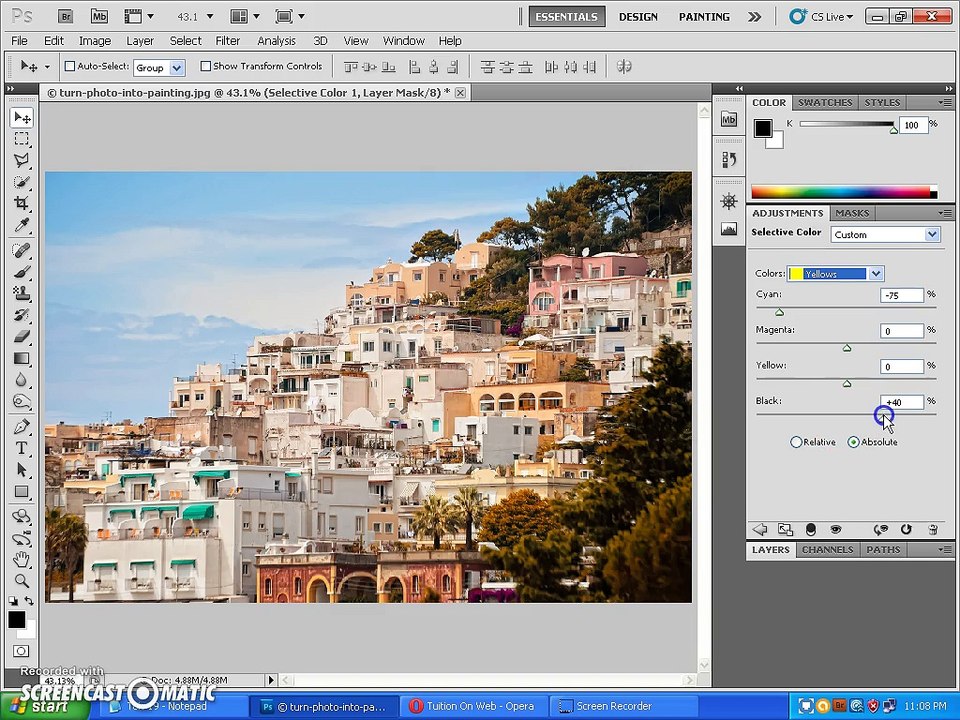Select the Hand tool
The width and height of the screenshot is (960, 720).
(21, 558)
